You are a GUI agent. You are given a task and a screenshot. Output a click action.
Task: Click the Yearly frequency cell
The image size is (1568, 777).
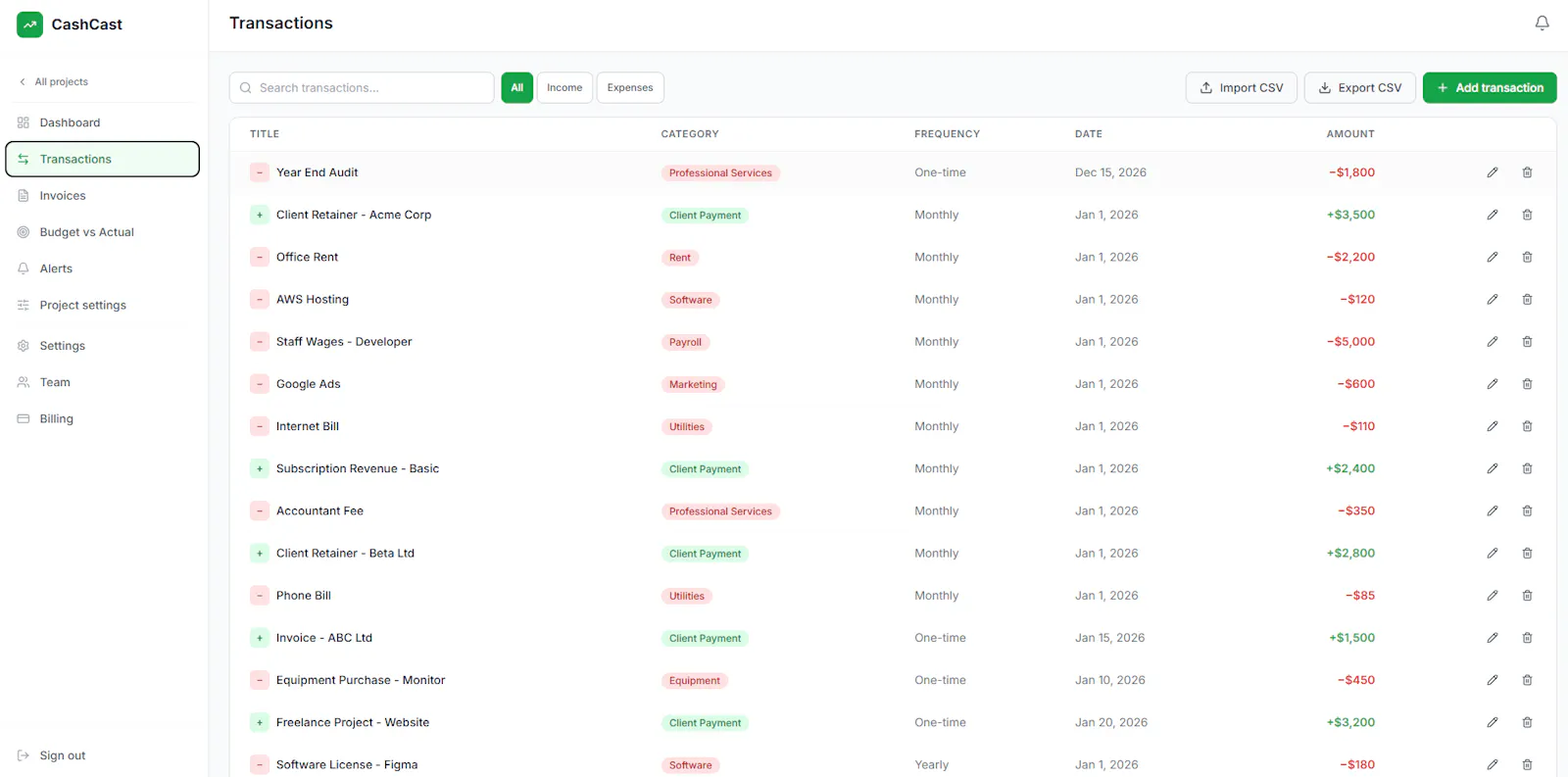click(x=932, y=764)
